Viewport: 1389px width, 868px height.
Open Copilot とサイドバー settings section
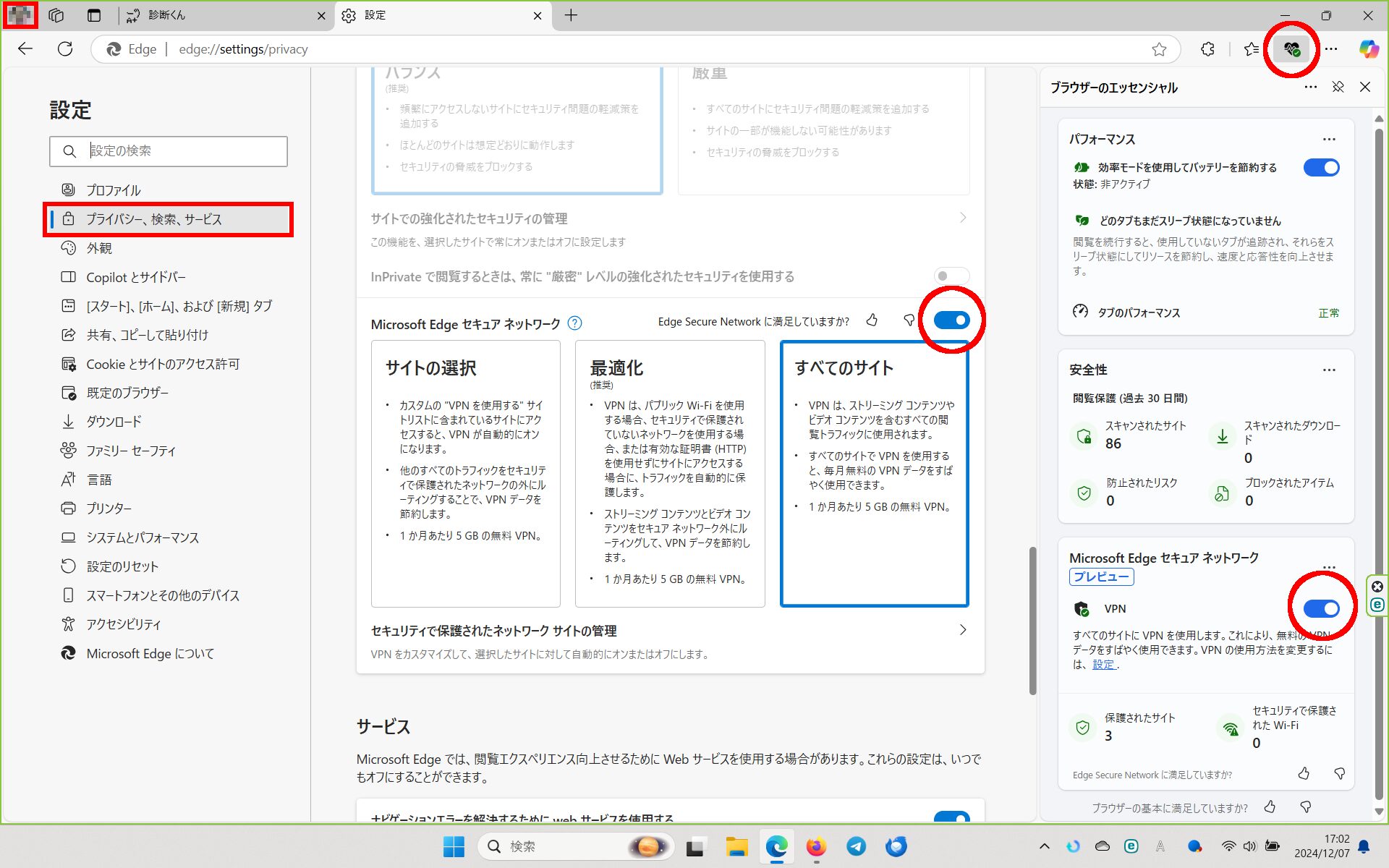pyautogui.click(x=169, y=277)
